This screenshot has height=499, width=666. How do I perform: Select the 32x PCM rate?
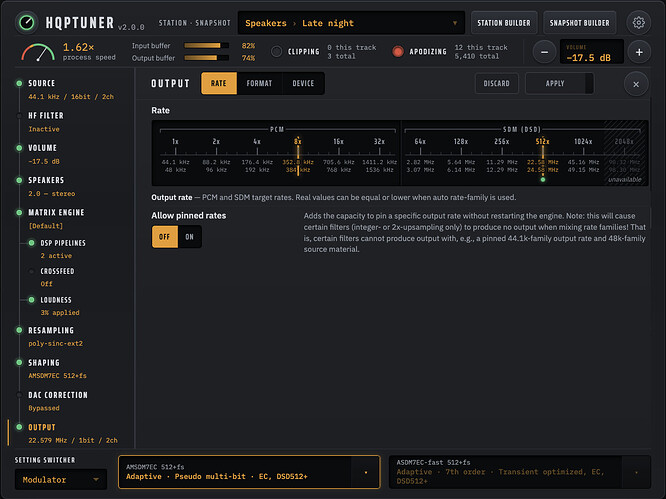coord(379,155)
